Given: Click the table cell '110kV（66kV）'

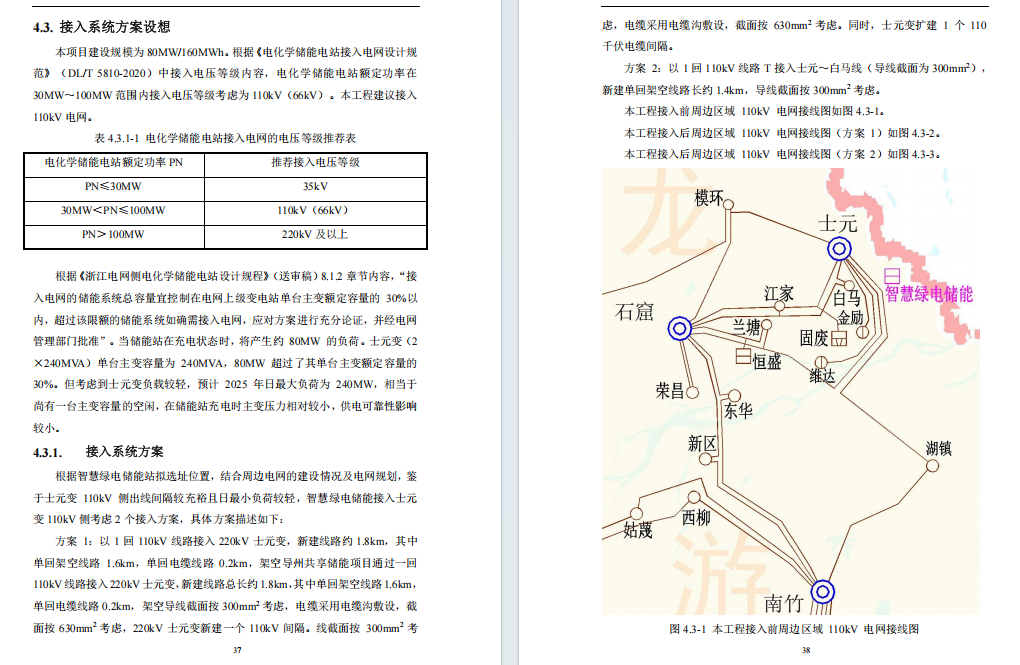Looking at the screenshot, I should coord(315,210).
